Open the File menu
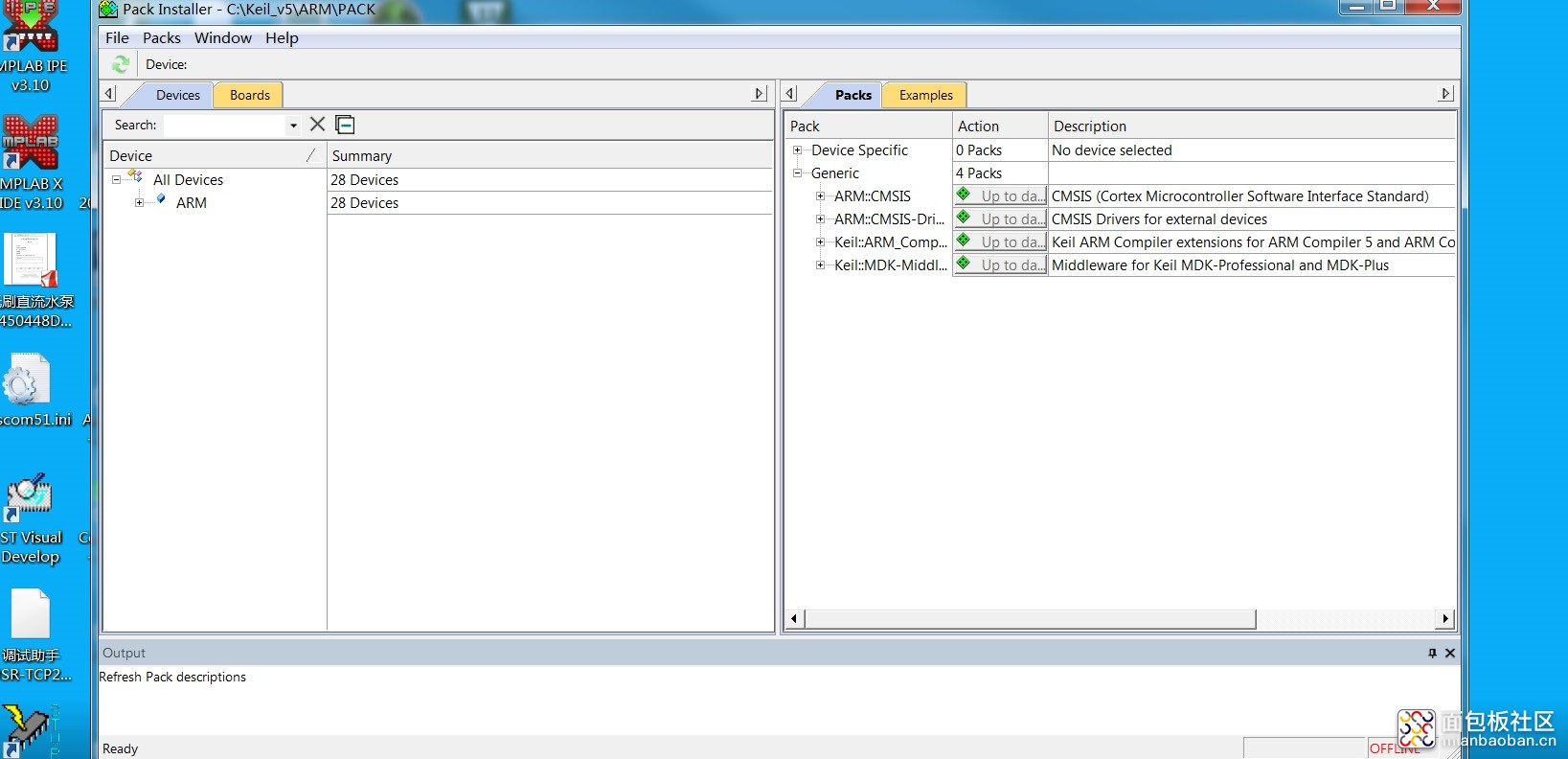The height and width of the screenshot is (759, 1568). tap(117, 38)
